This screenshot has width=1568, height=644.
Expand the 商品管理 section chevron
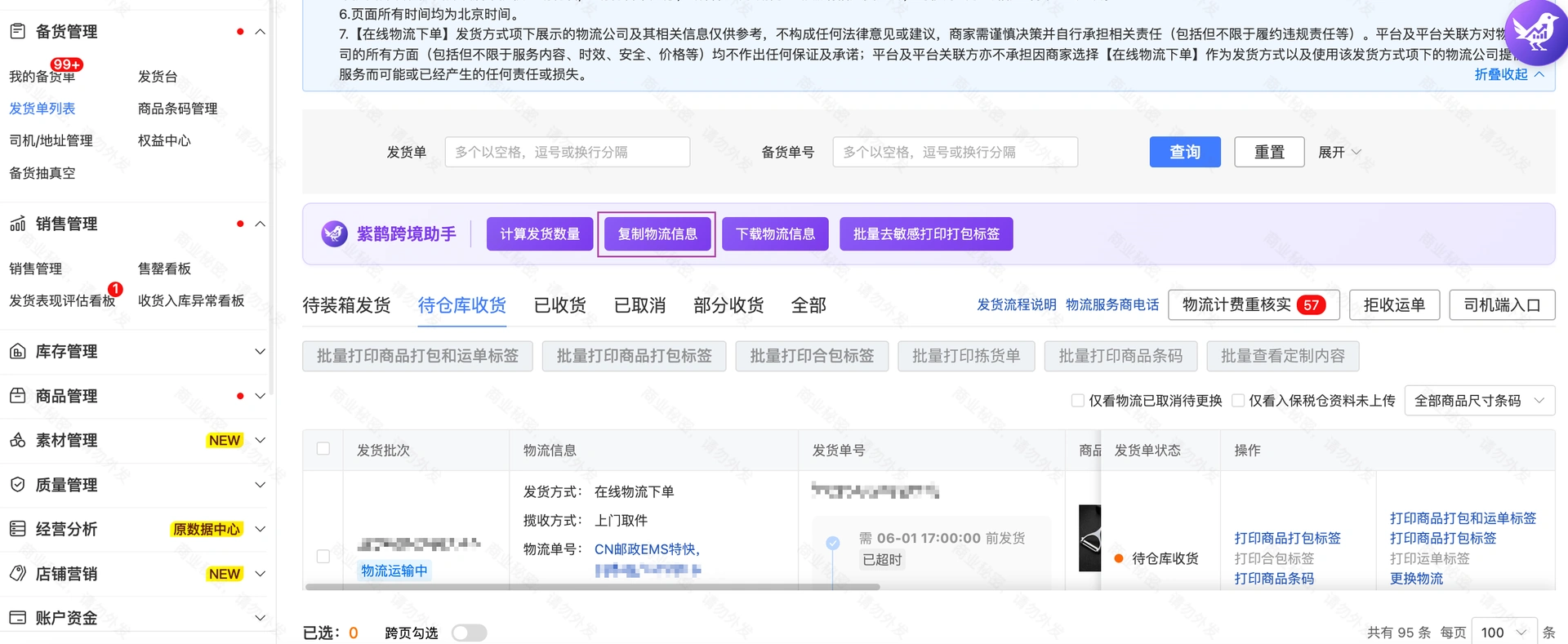coord(260,396)
